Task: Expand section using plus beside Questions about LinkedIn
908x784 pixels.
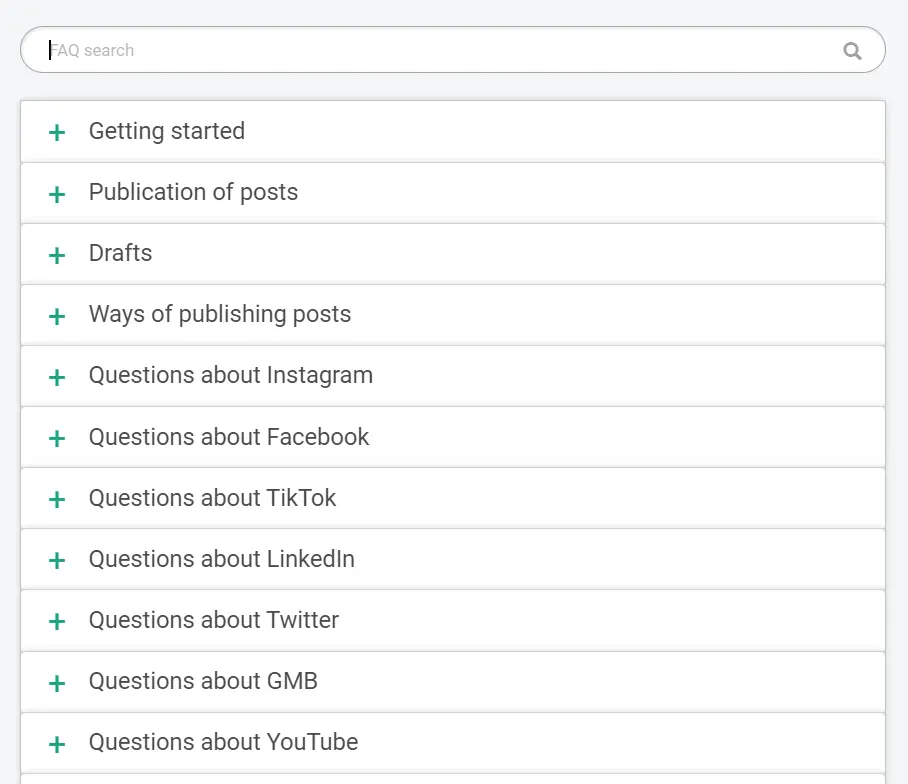Action: [x=57, y=560]
